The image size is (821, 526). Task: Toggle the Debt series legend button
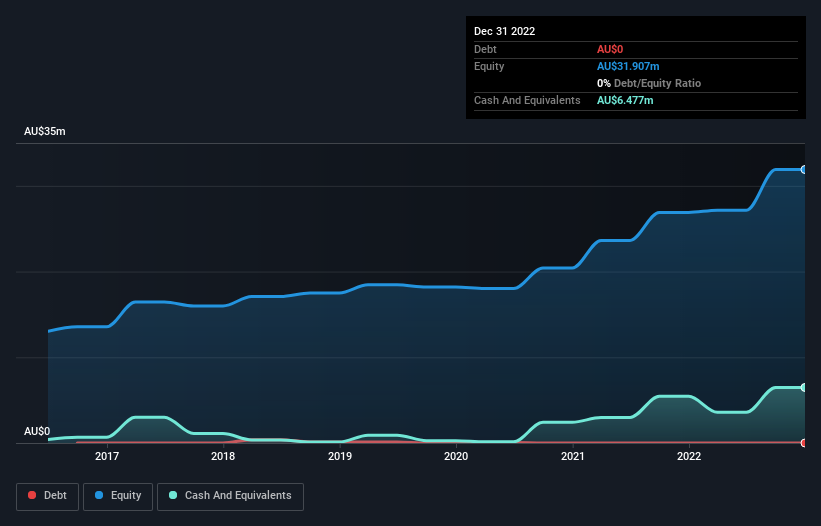[48, 496]
